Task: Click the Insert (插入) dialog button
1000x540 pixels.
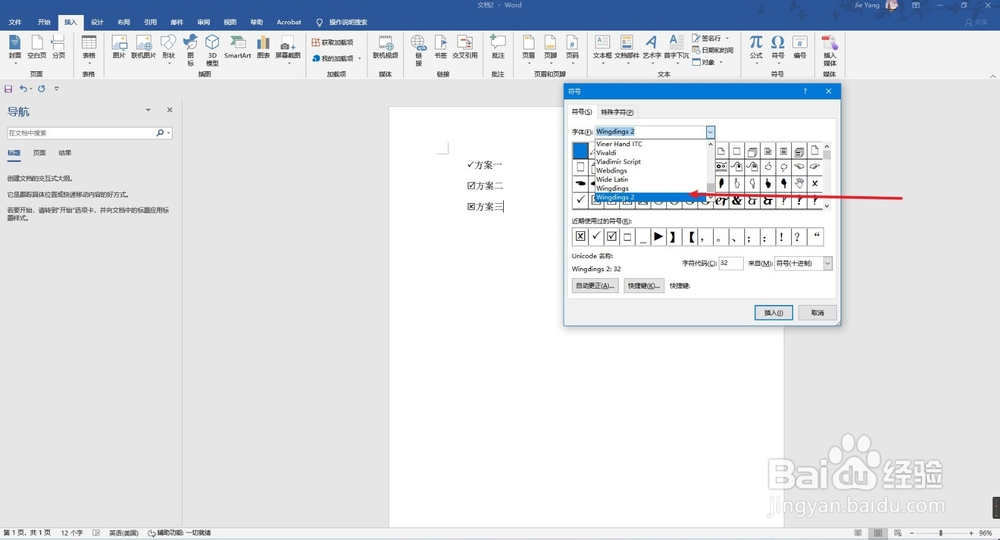Action: [x=774, y=313]
